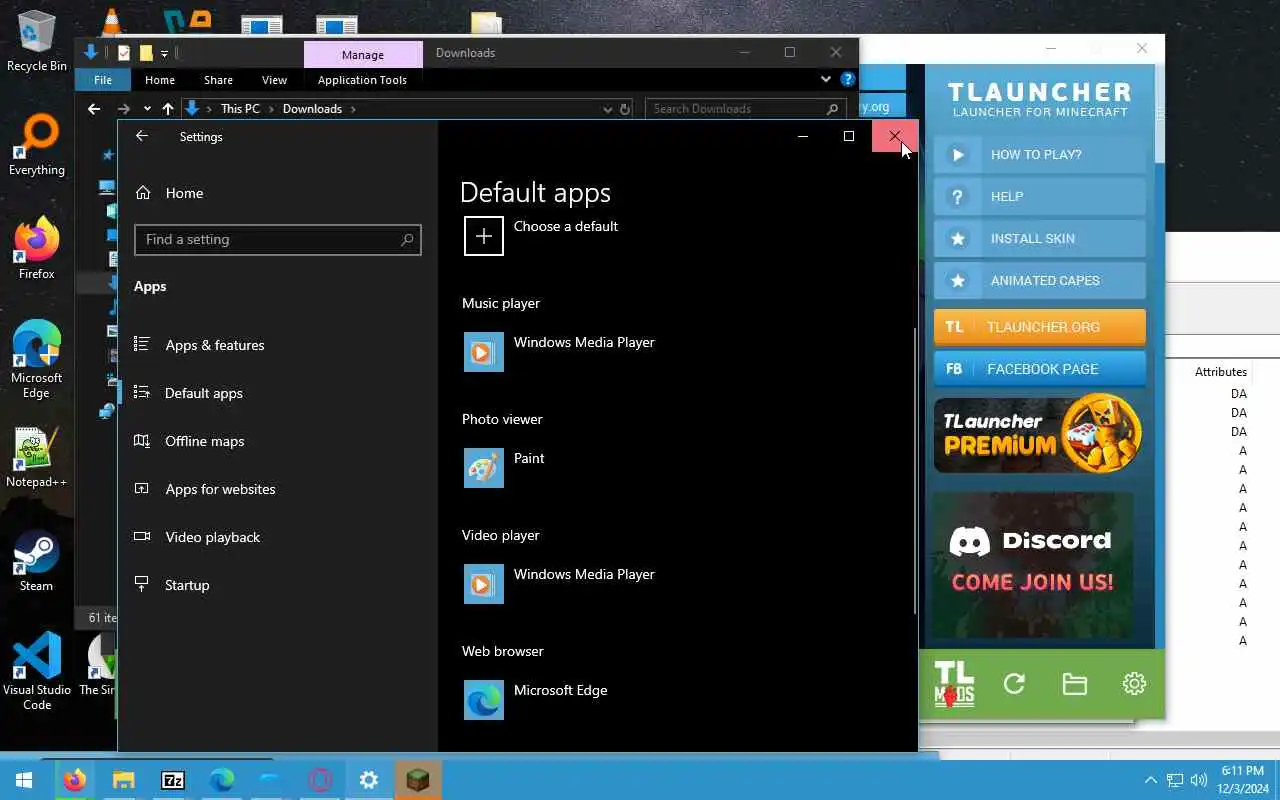This screenshot has width=1280, height=800.
Task: Select Visual Studio Code desktop shortcut
Action: pyautogui.click(x=37, y=672)
